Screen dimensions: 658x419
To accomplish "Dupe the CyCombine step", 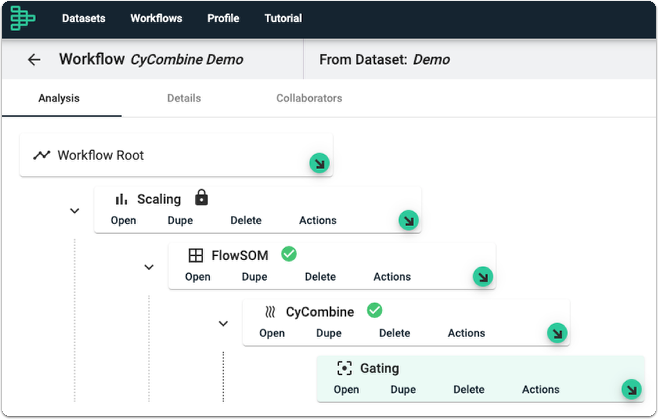I will click(x=329, y=333).
